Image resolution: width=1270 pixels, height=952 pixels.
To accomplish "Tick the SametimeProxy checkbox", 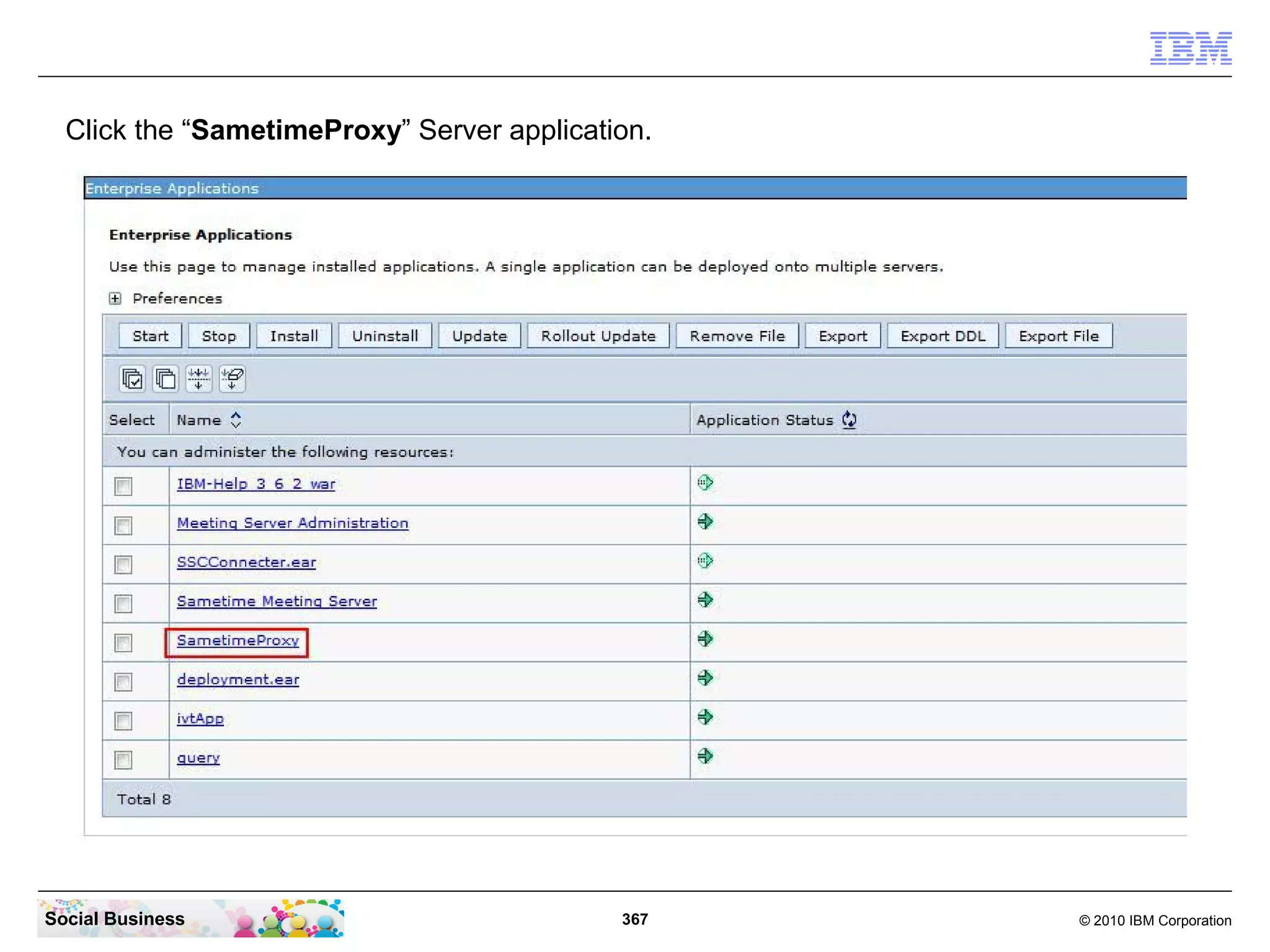I will (123, 643).
